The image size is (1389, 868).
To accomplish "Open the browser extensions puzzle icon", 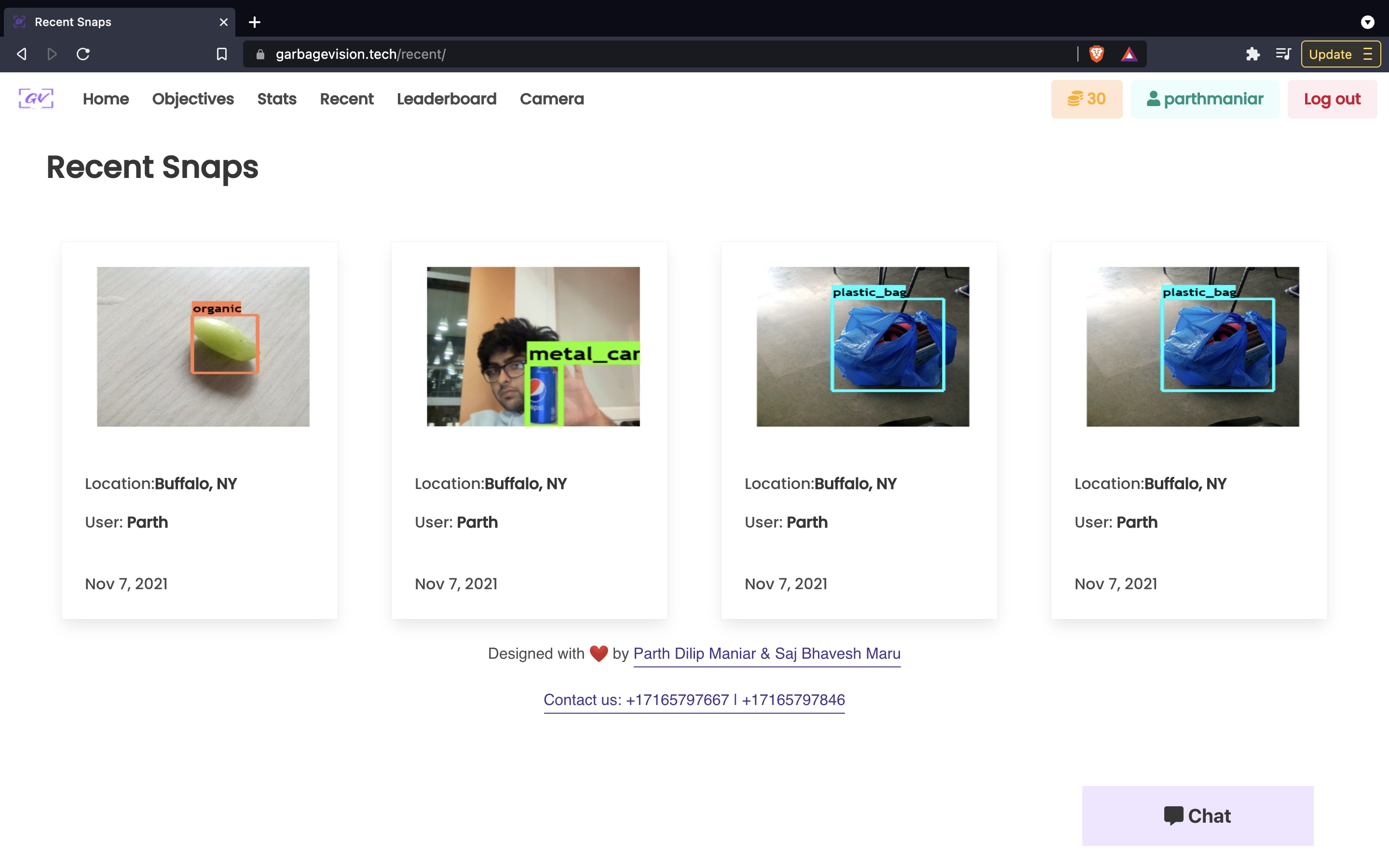I will tap(1253, 54).
